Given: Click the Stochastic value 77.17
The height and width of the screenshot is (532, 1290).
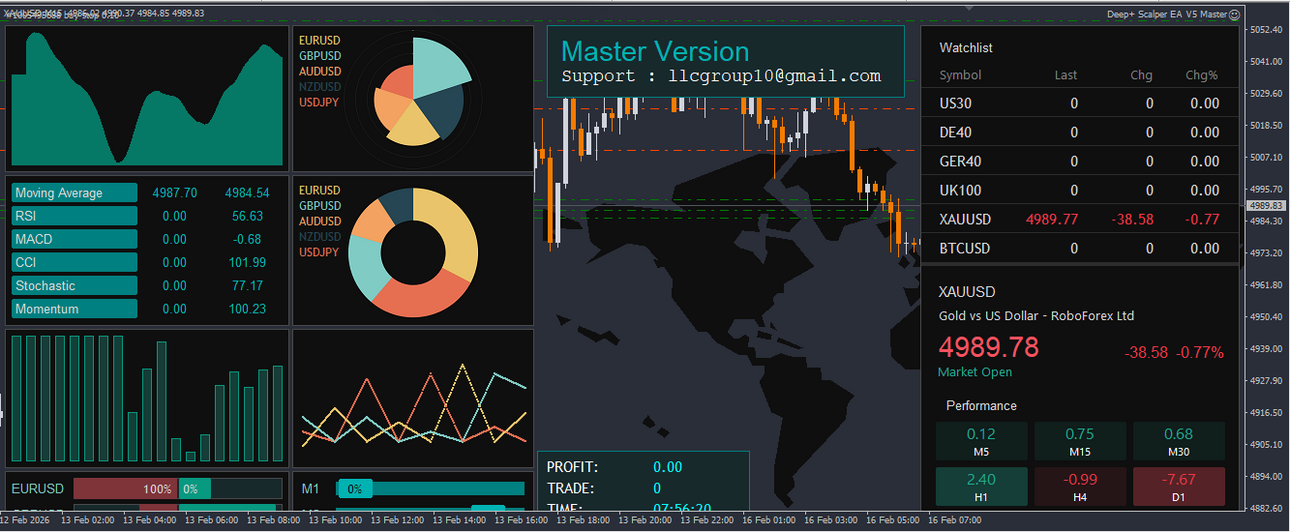Looking at the screenshot, I should point(247,286).
